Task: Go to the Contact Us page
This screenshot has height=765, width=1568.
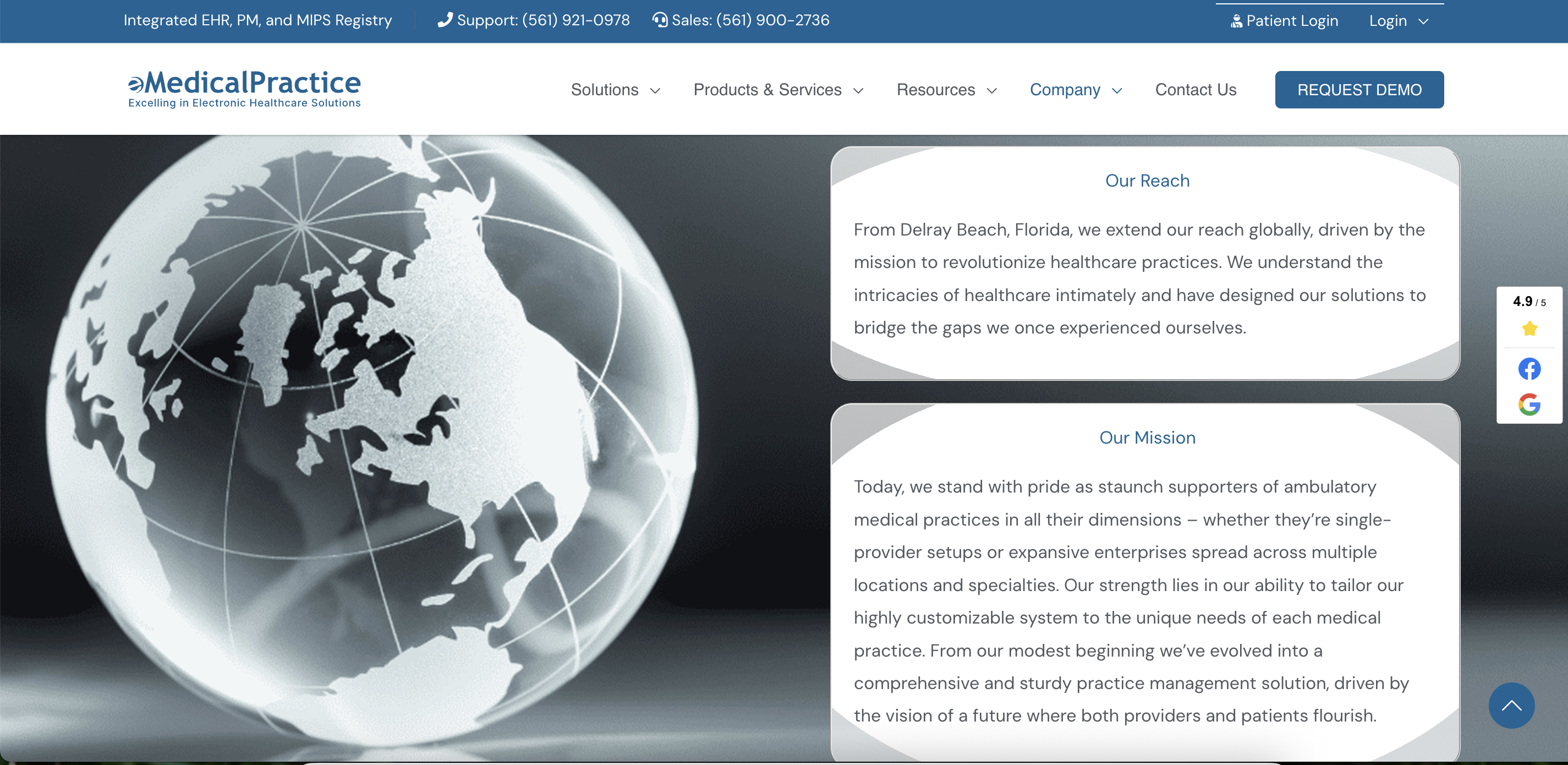Action: point(1196,90)
